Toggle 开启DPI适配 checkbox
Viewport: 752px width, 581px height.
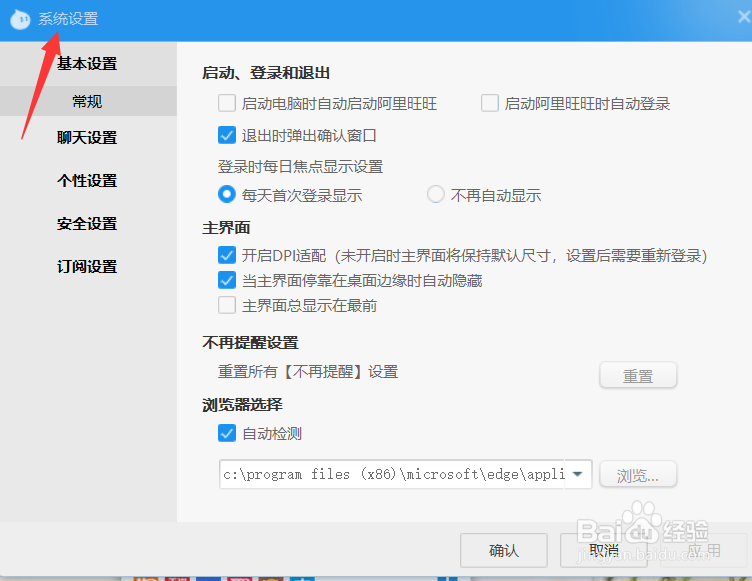pos(227,255)
